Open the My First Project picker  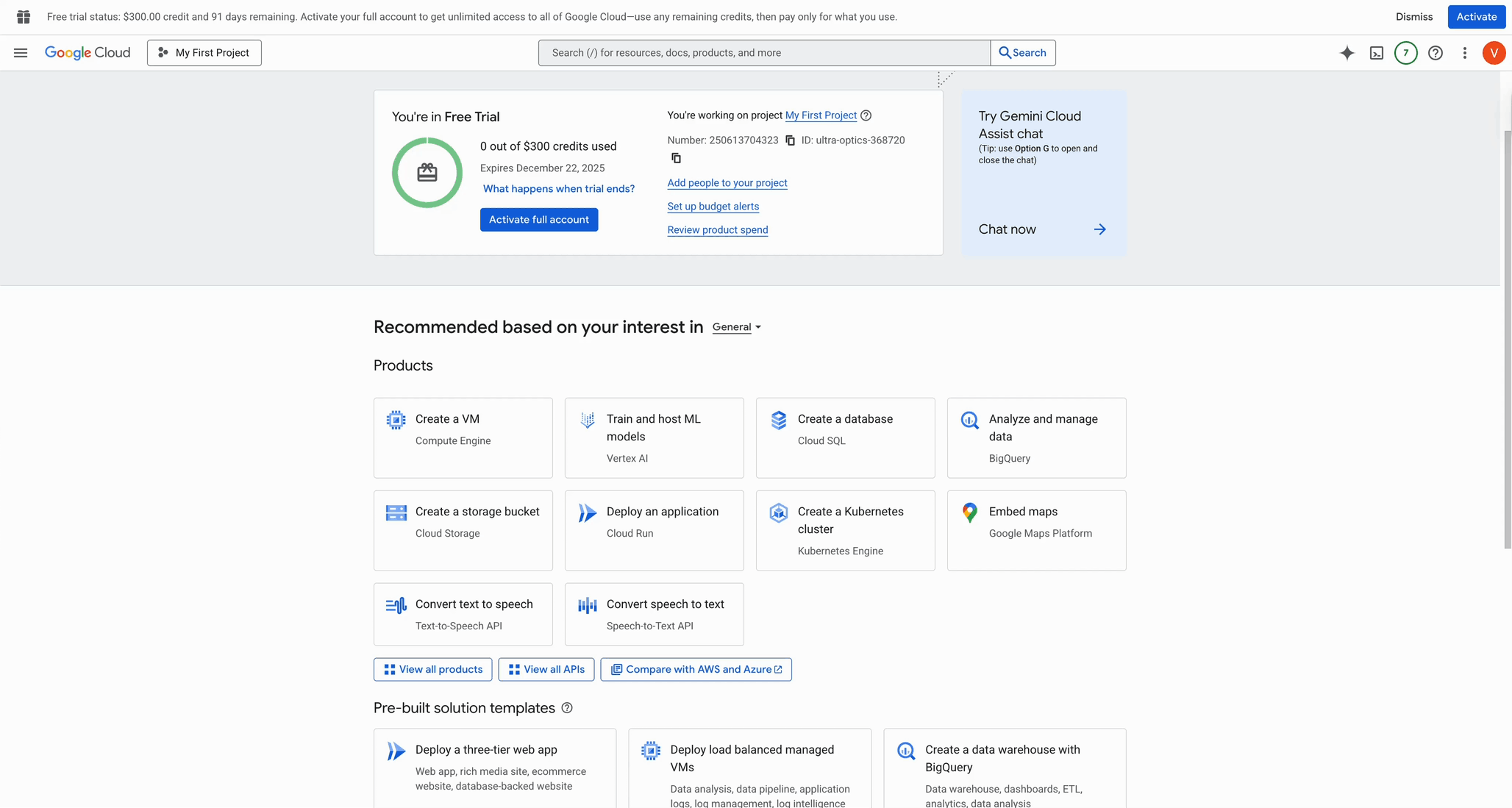coord(204,52)
